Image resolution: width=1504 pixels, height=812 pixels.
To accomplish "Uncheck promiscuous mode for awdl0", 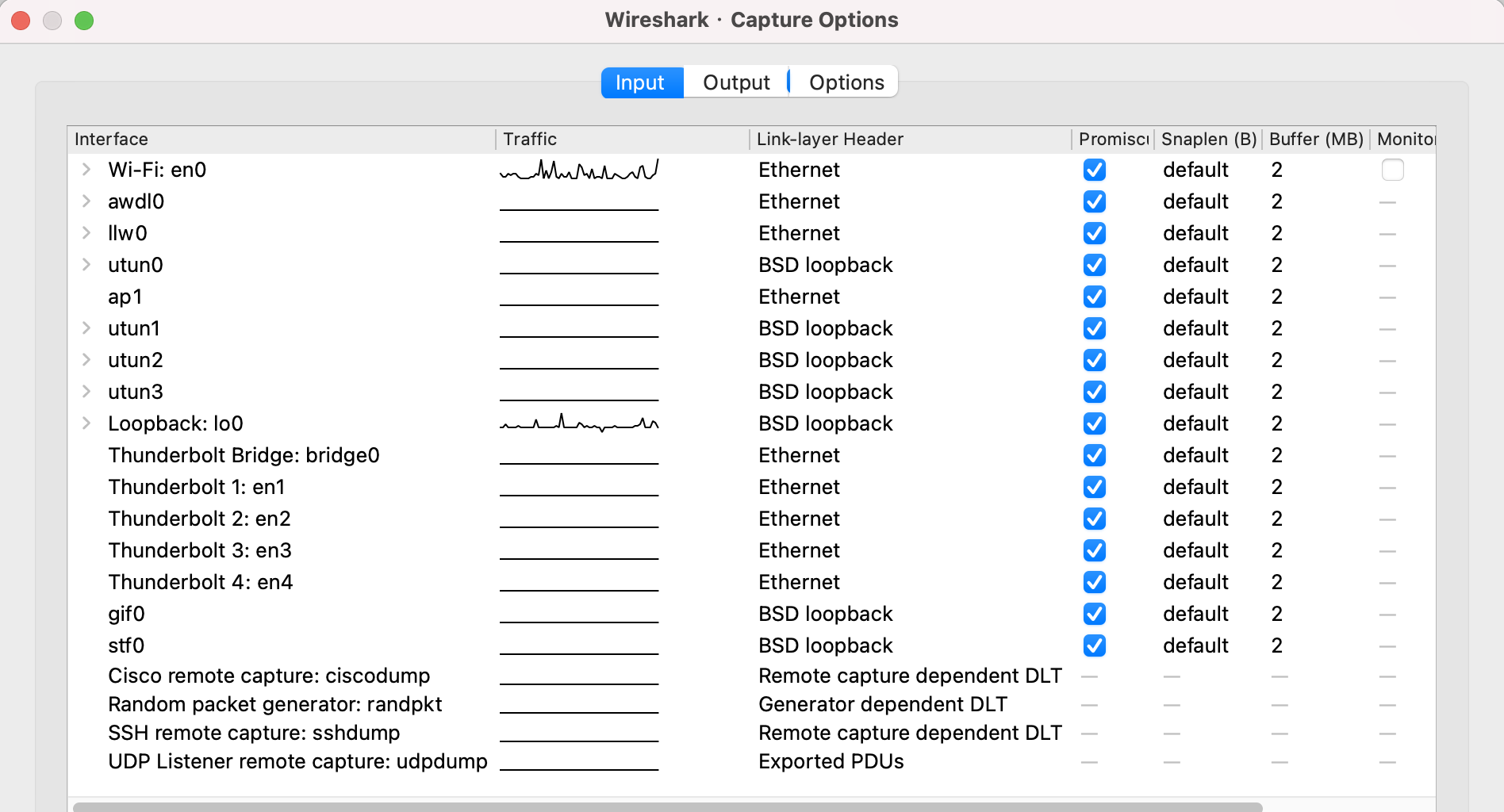I will tap(1095, 201).
